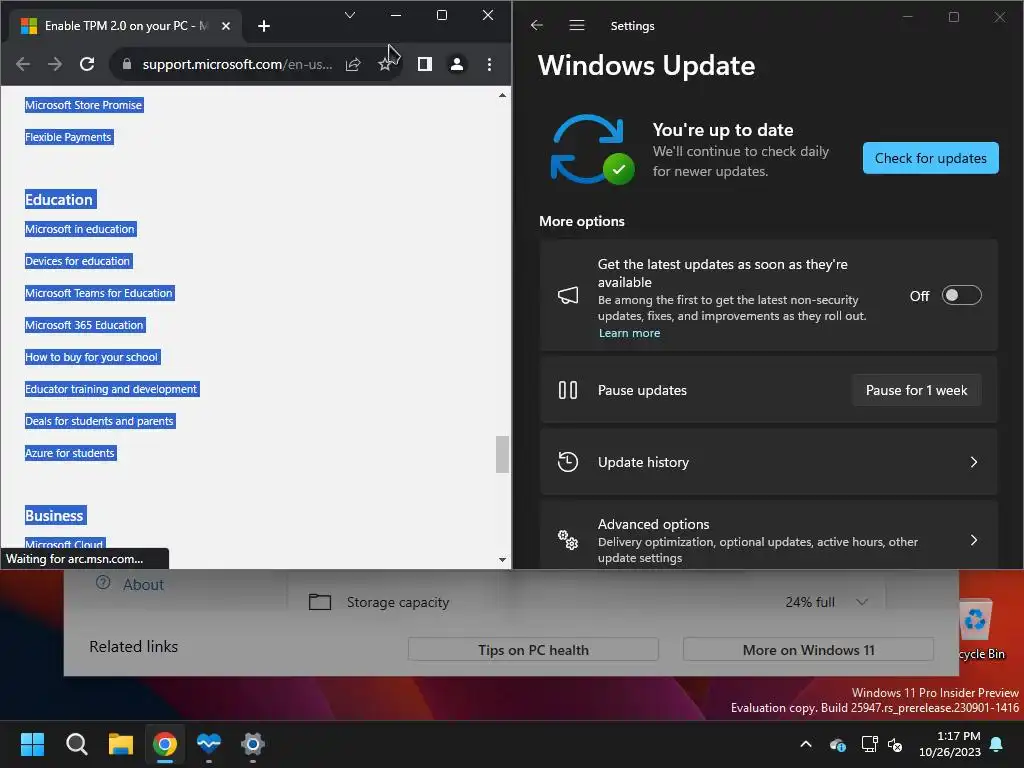Image resolution: width=1024 pixels, height=768 pixels.
Task: Open Update history chevron
Action: pyautogui.click(x=974, y=462)
